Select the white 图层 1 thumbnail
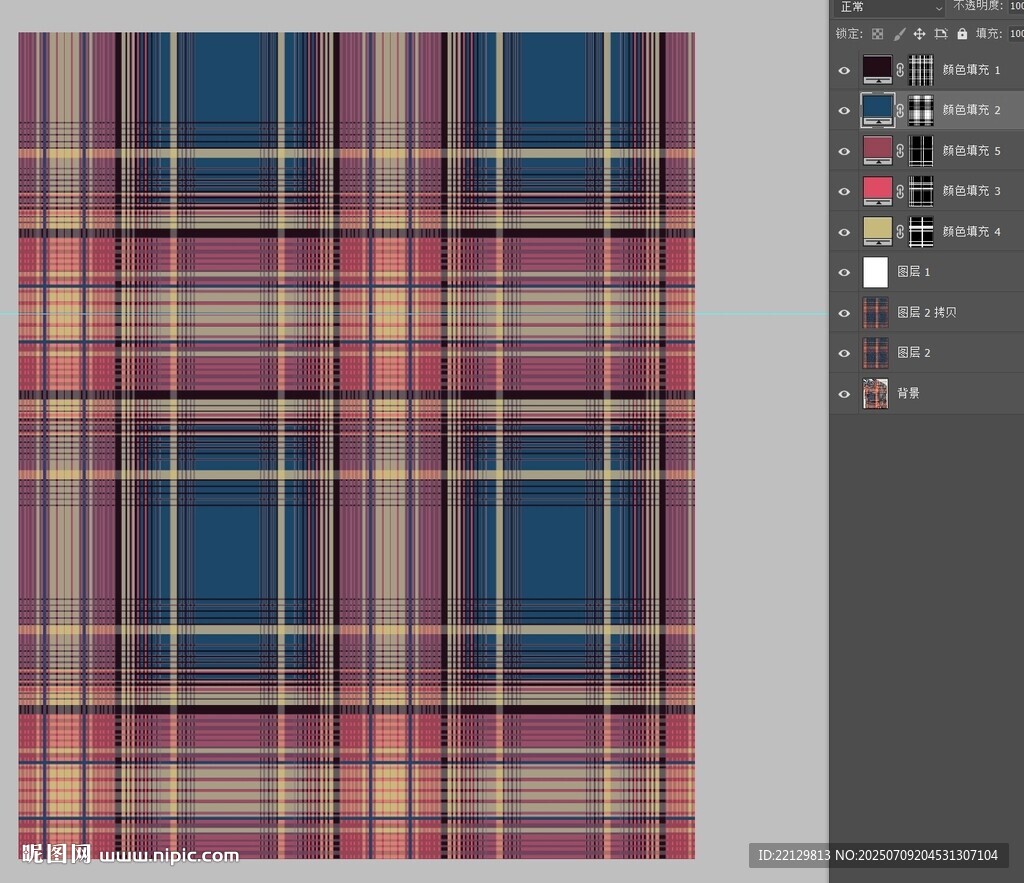 [875, 272]
